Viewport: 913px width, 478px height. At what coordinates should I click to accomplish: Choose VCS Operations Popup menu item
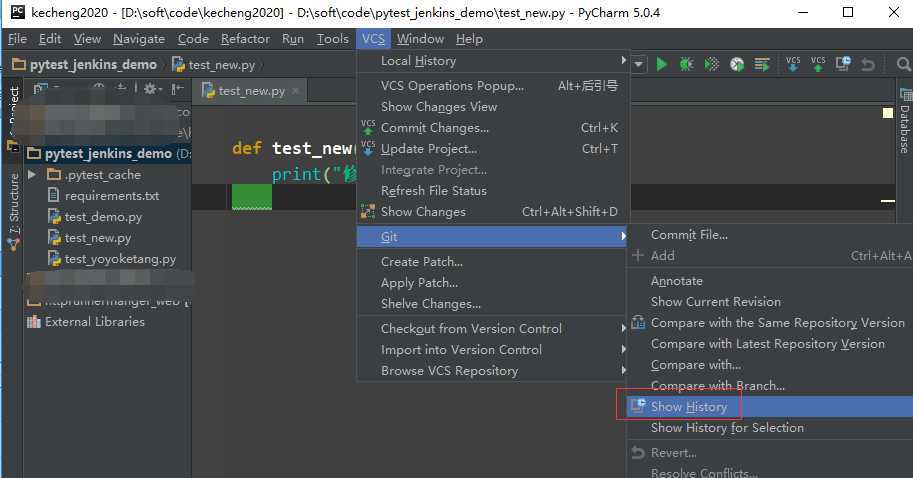tap(493, 86)
